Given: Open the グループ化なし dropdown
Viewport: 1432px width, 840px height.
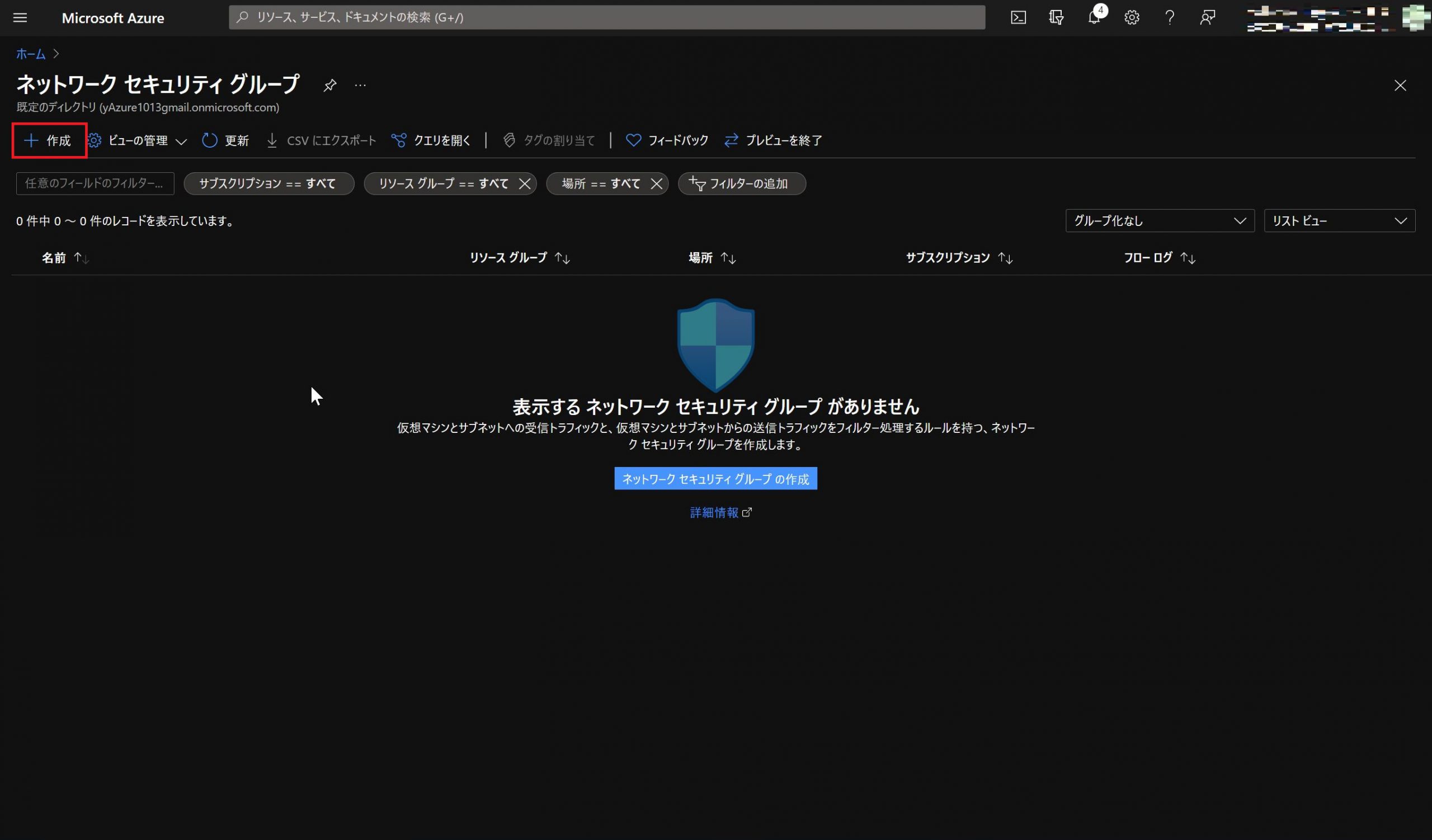Looking at the screenshot, I should pyautogui.click(x=1159, y=220).
